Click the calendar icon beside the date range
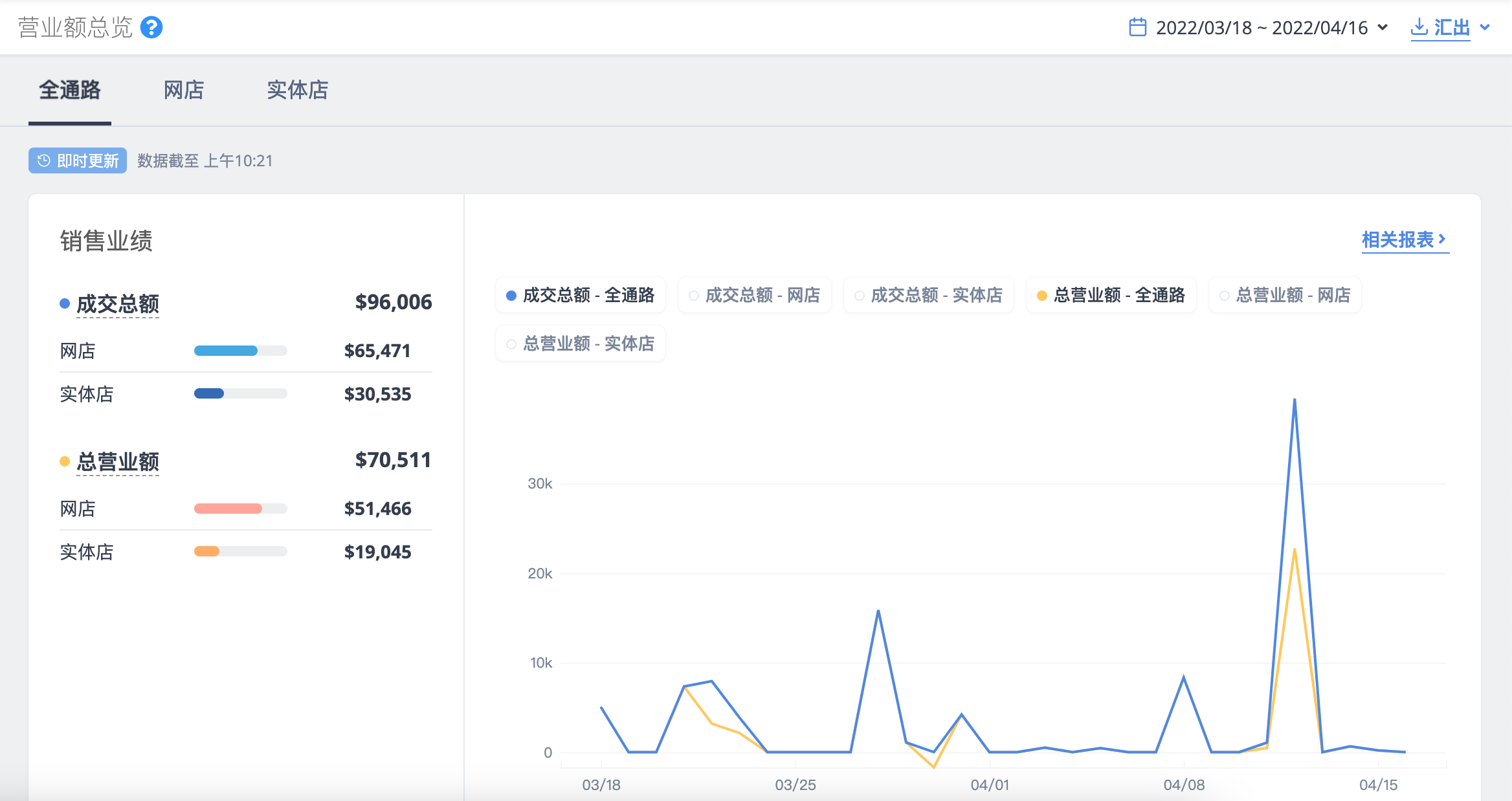Screen dimensions: 1512x801 point(1137,27)
